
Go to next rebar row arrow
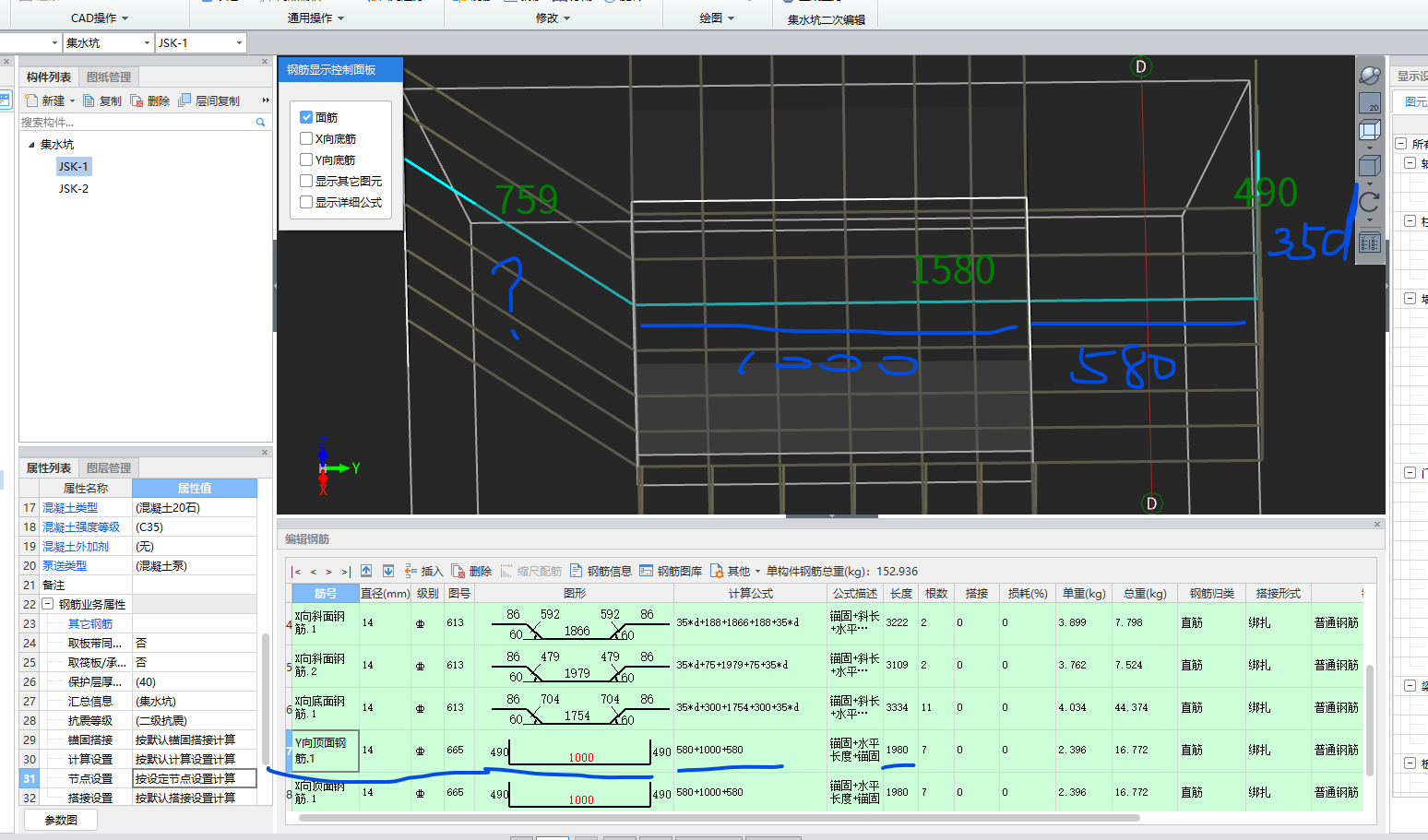pos(328,572)
